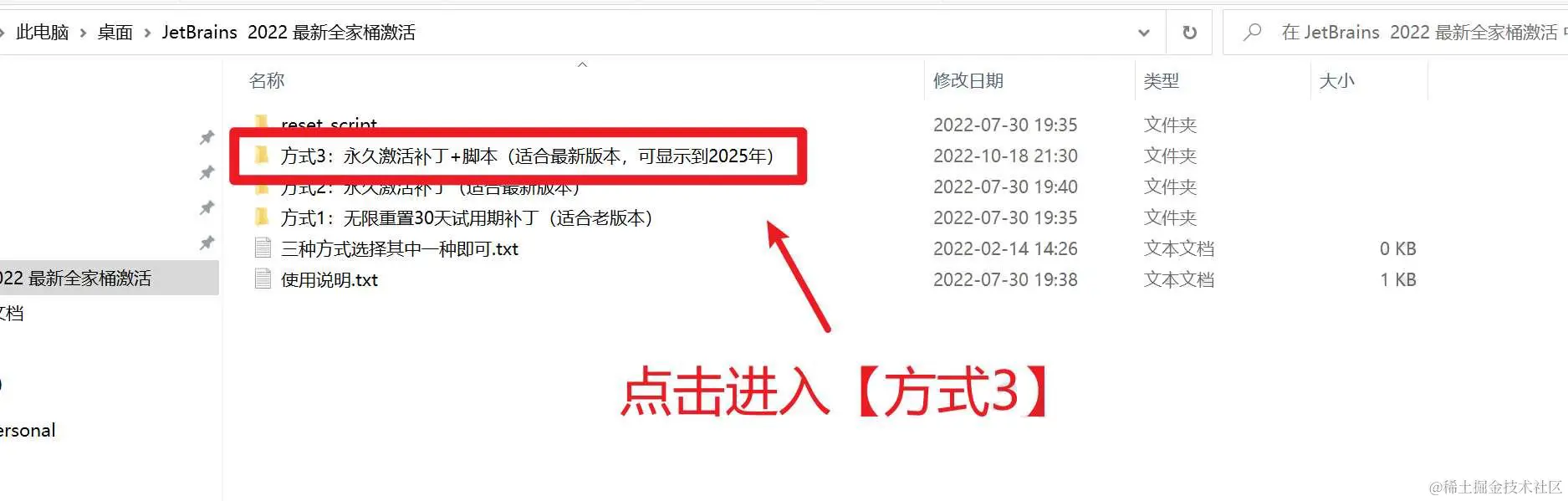Image resolution: width=1568 pixels, height=501 pixels.
Task: Sort by the 大小 column header
Action: (x=1336, y=80)
